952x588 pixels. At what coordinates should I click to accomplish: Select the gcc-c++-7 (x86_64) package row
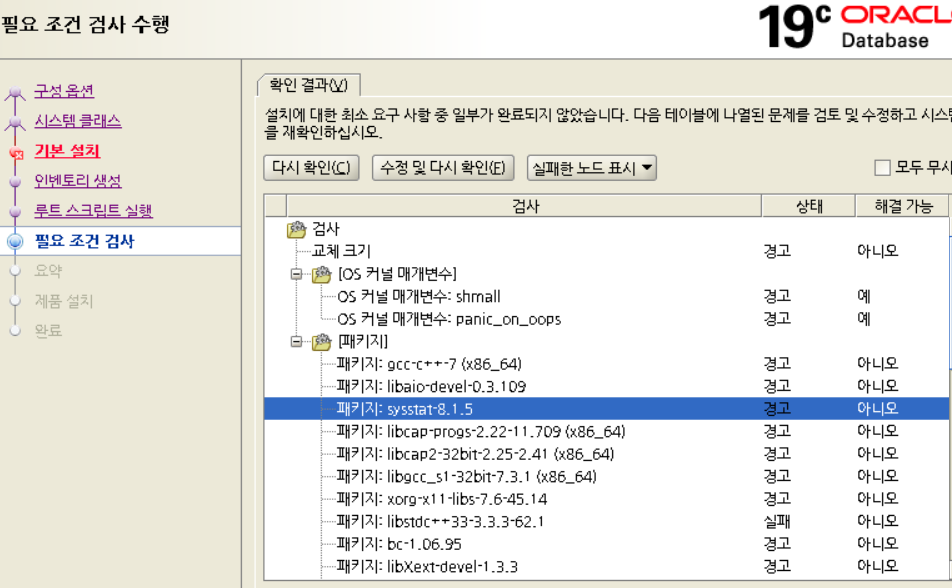pos(607,364)
